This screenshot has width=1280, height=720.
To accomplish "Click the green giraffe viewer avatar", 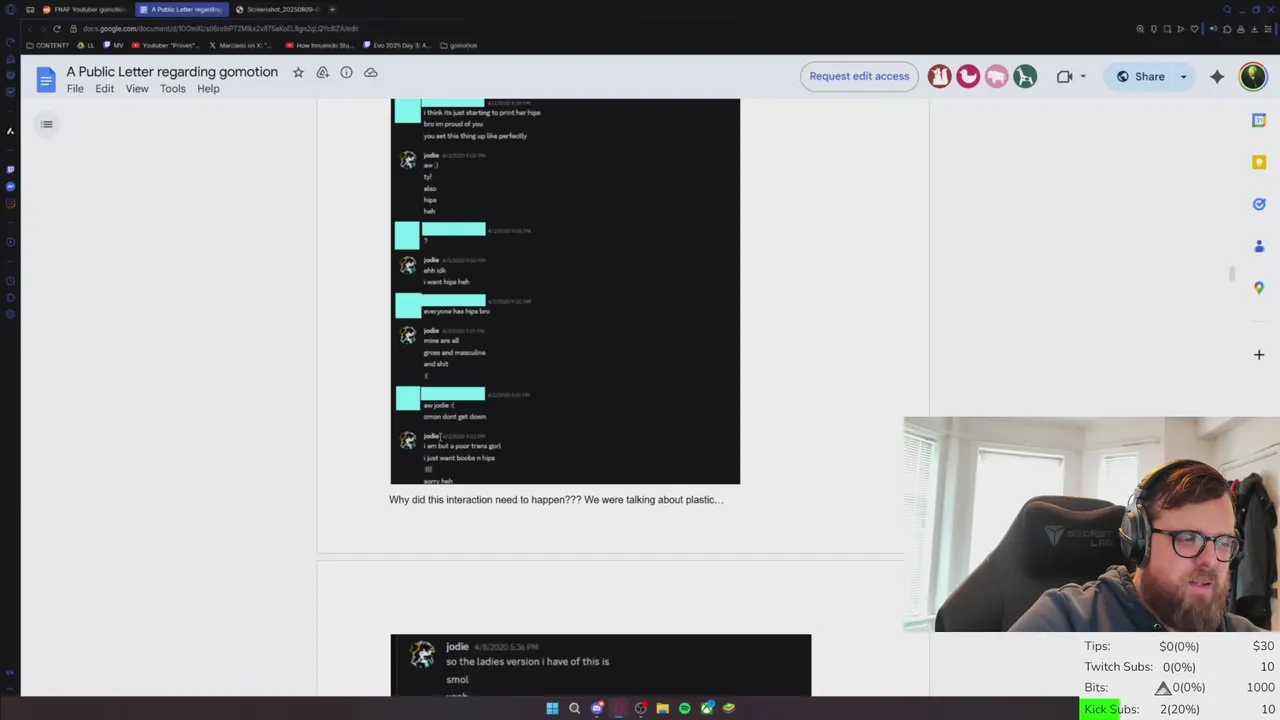I will click(x=1025, y=76).
